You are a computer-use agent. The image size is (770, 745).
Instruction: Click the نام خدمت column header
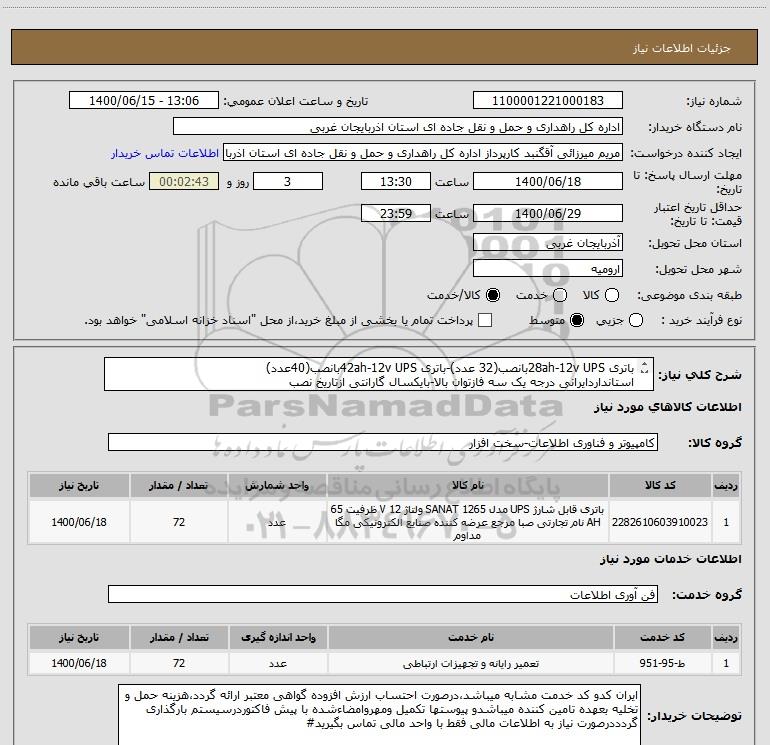pos(470,637)
